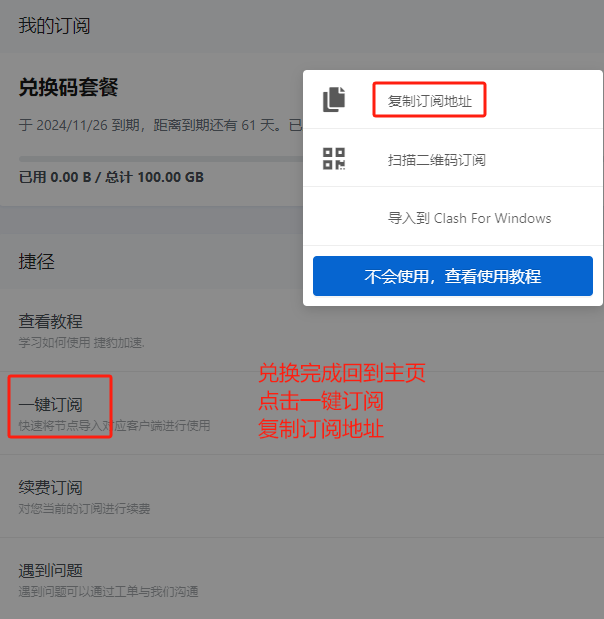Click the copy icon beside 复制订阅地址
This screenshot has height=619, width=604.
coord(334,99)
